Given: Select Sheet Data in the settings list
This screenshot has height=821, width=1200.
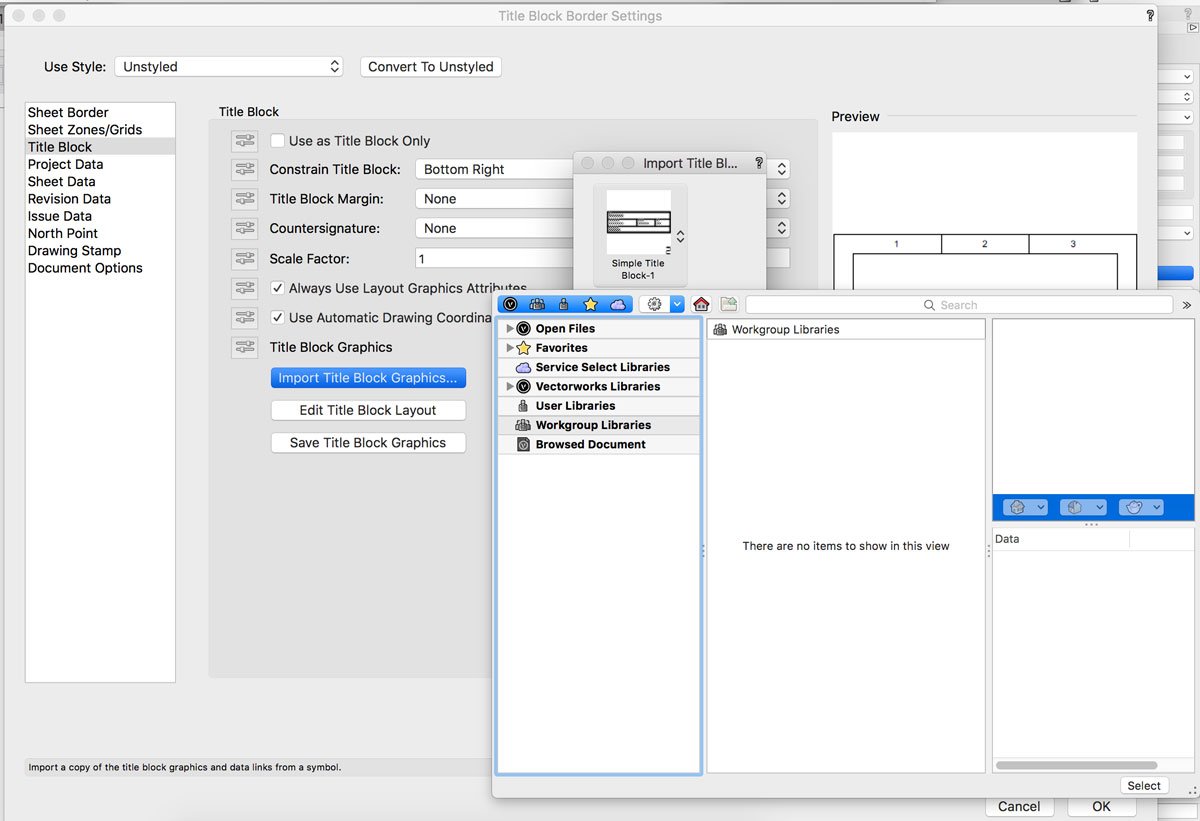Looking at the screenshot, I should coord(62,182).
